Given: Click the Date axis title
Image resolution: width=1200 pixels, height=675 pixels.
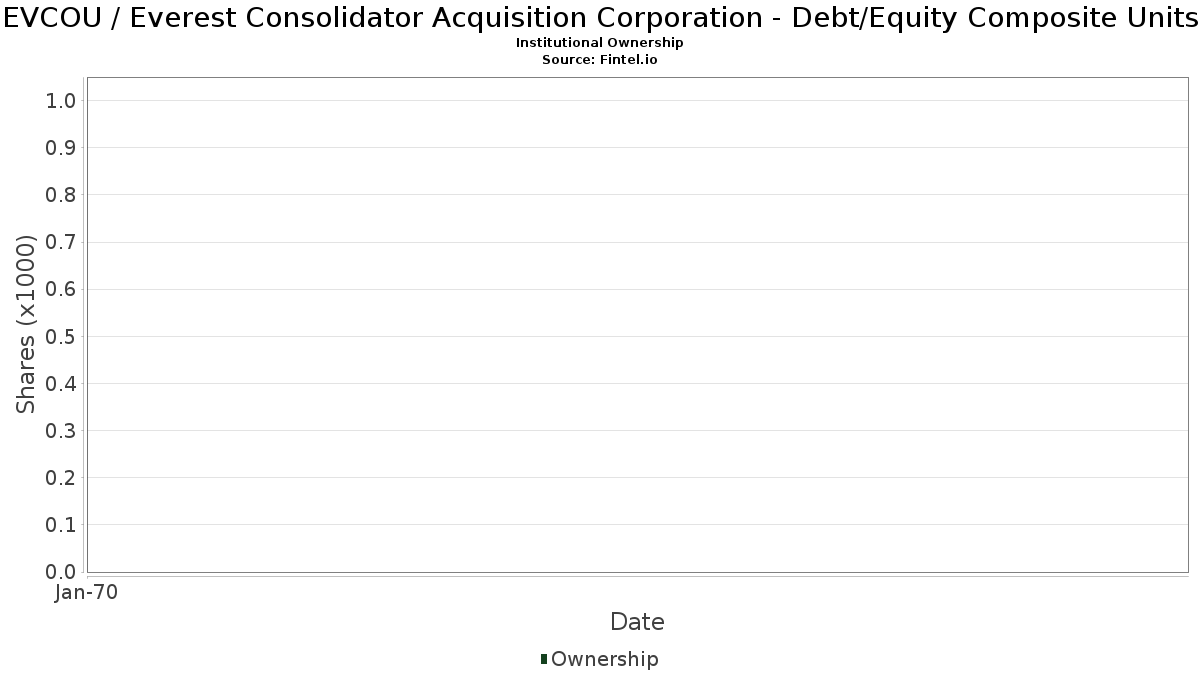Looking at the screenshot, I should pos(637,622).
